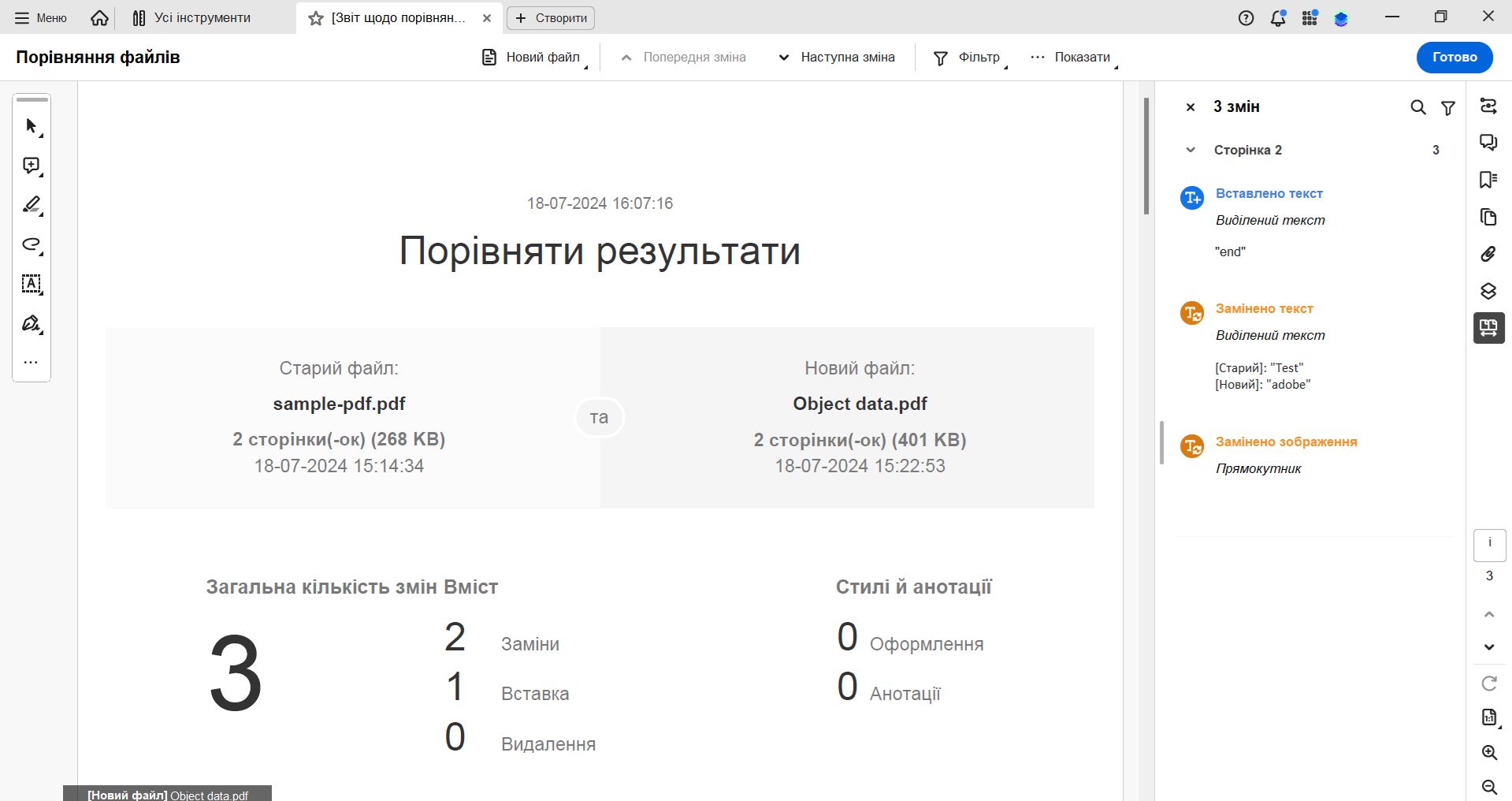Open search within changes list
Image resolution: width=1512 pixels, height=801 pixels.
tap(1417, 107)
